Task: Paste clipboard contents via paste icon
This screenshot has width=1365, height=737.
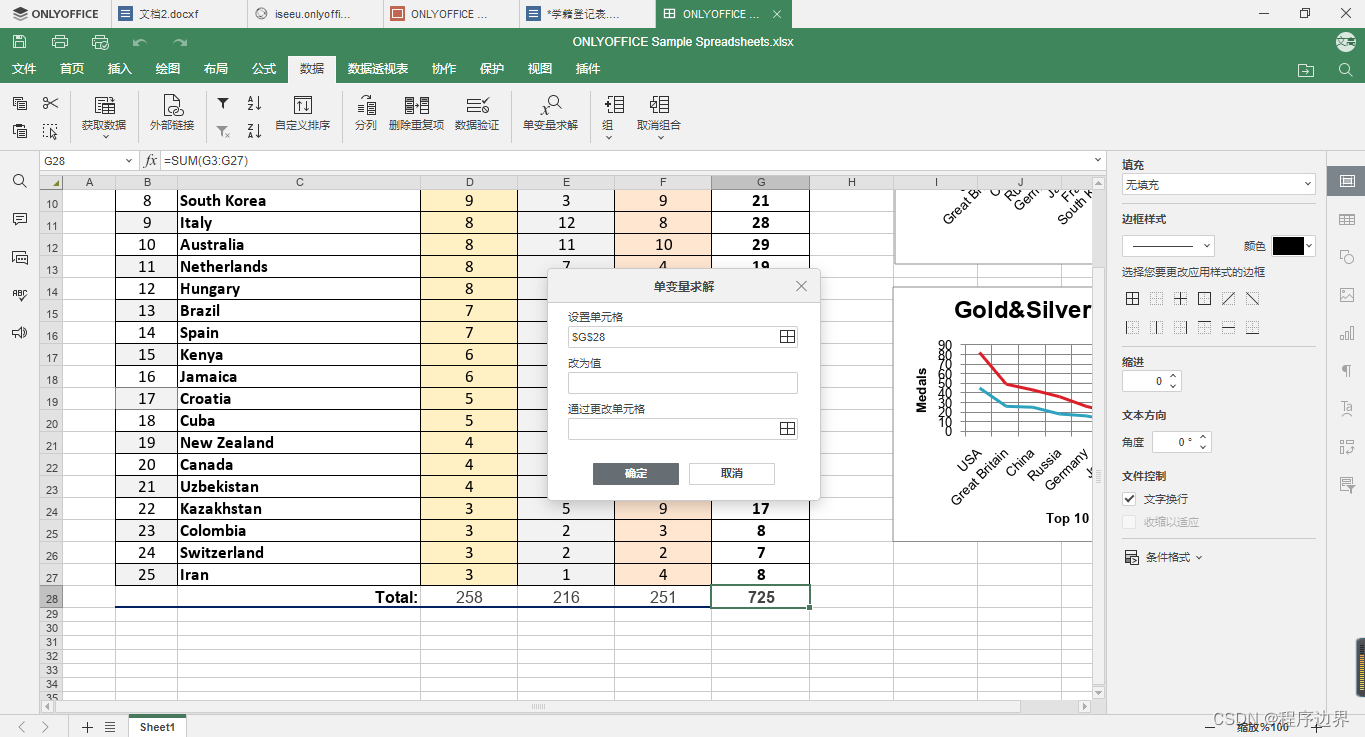Action: pyautogui.click(x=20, y=131)
